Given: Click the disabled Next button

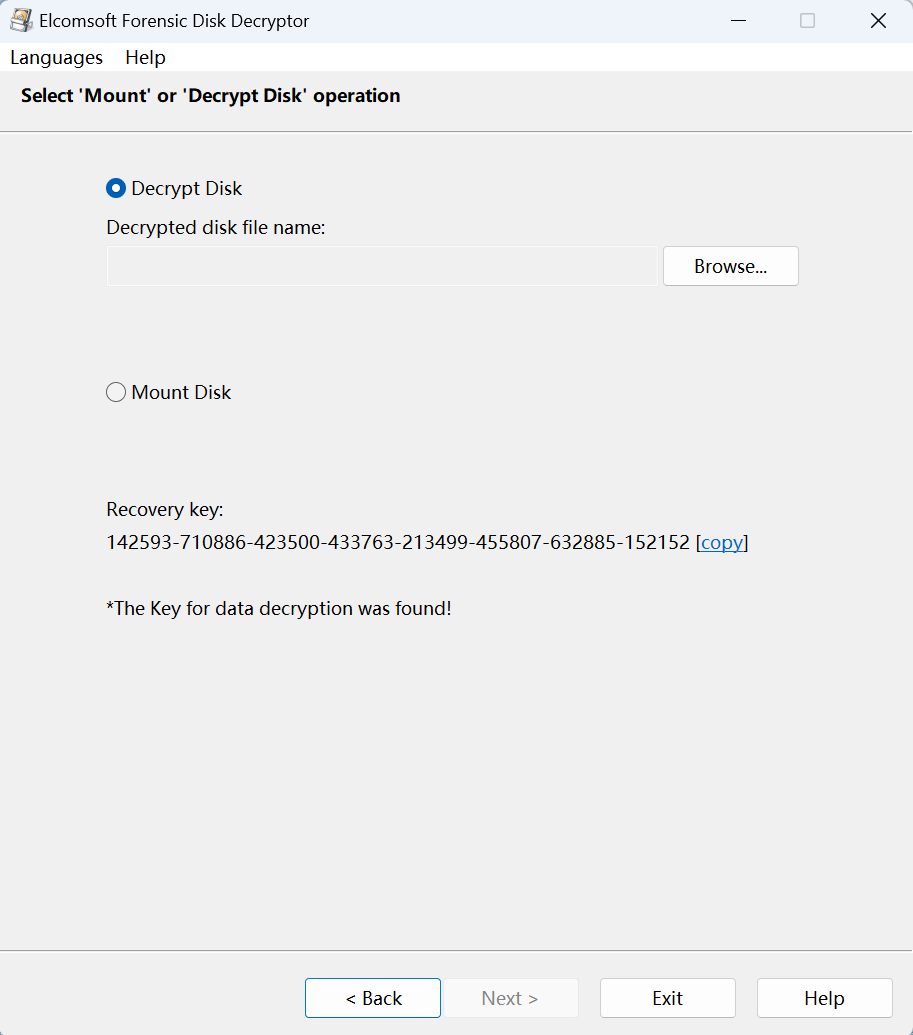Looking at the screenshot, I should [510, 998].
